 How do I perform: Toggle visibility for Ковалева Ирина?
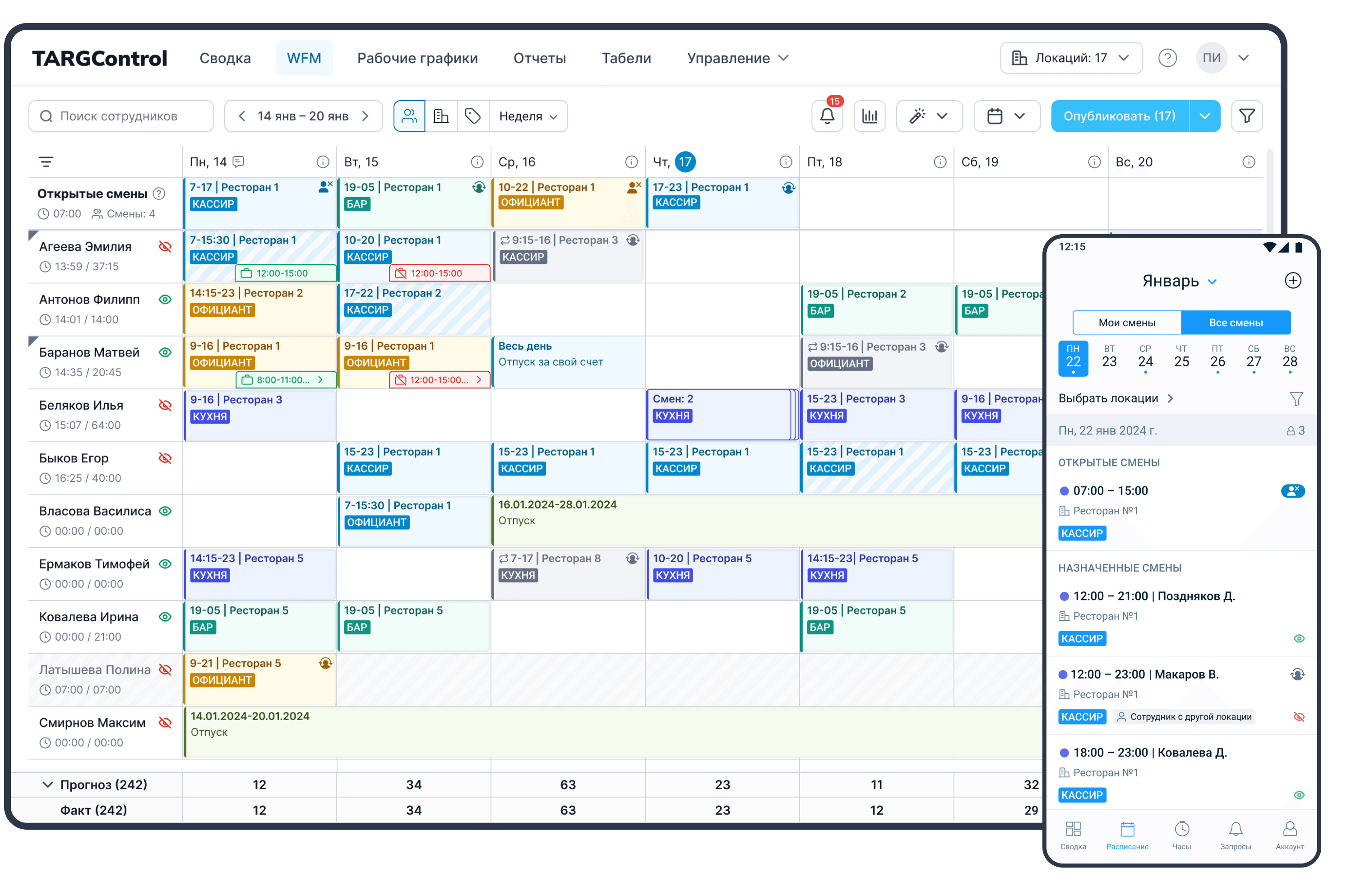pyautogui.click(x=165, y=617)
